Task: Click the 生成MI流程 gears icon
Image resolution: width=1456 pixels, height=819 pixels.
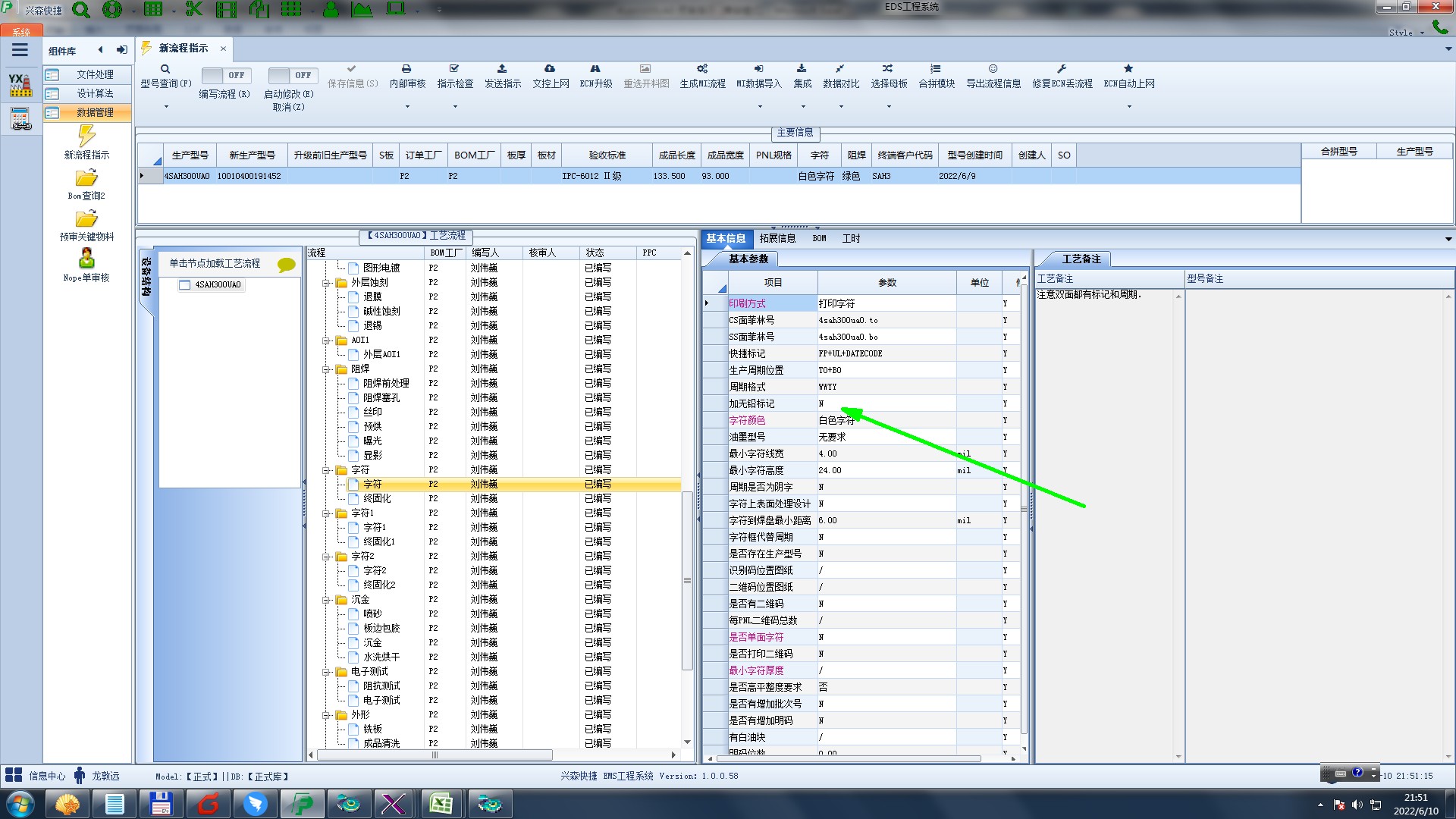Action: coord(702,69)
